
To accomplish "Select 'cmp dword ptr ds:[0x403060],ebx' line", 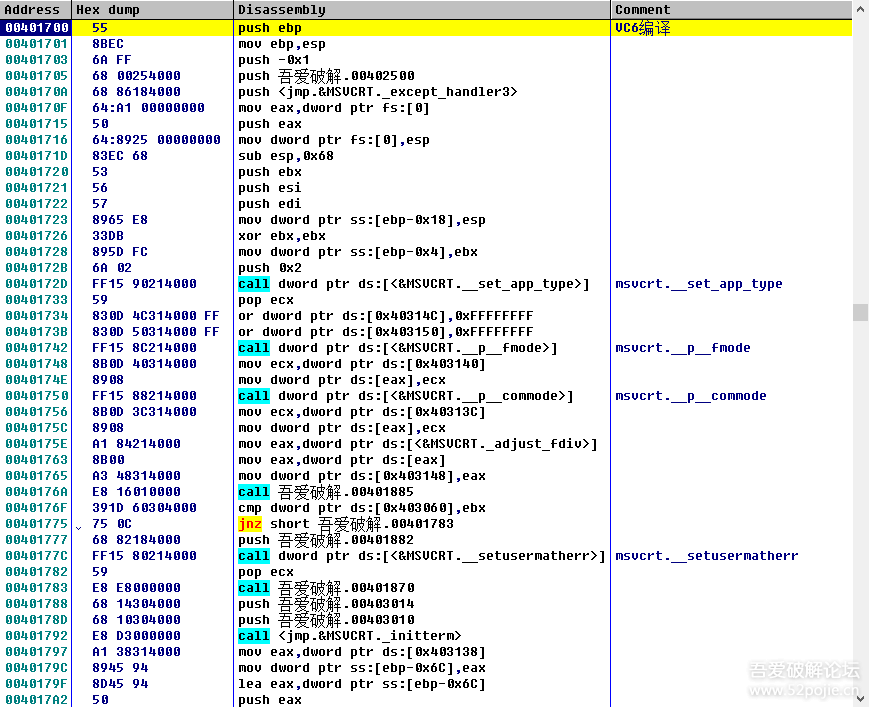I will click(x=362, y=509).
